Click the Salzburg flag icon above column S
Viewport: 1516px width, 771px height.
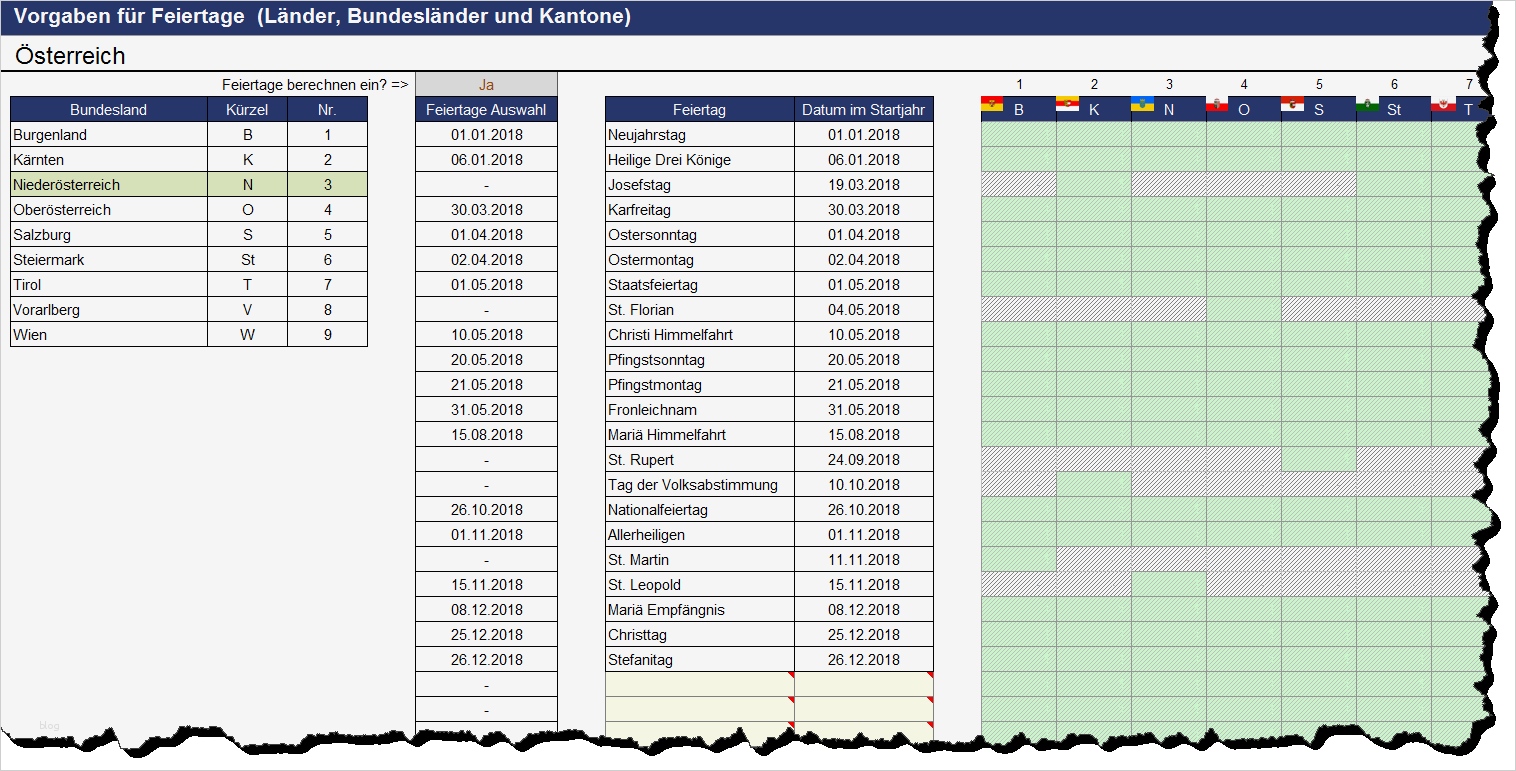[1292, 102]
